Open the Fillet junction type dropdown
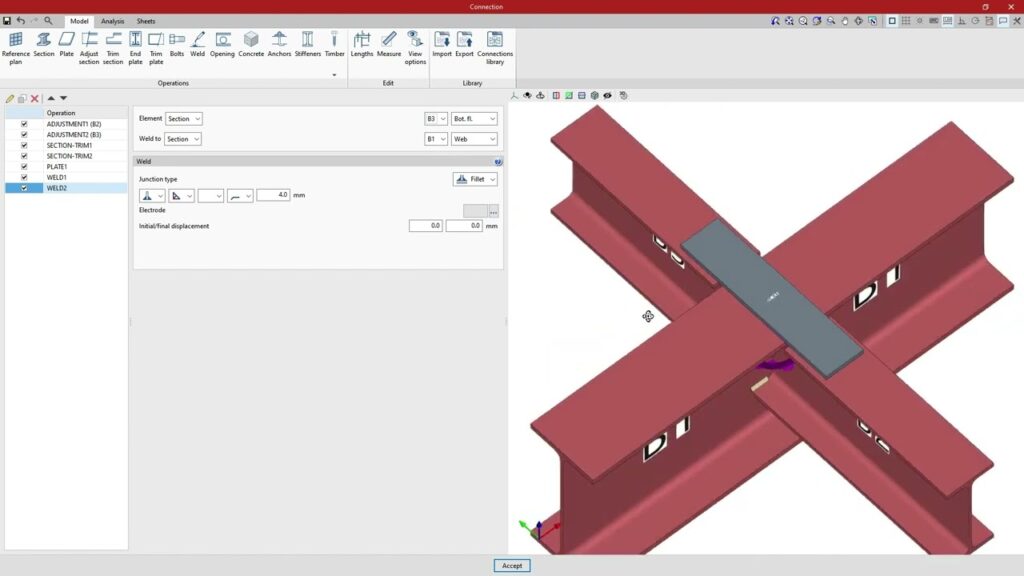The image size is (1024, 576). [x=475, y=179]
